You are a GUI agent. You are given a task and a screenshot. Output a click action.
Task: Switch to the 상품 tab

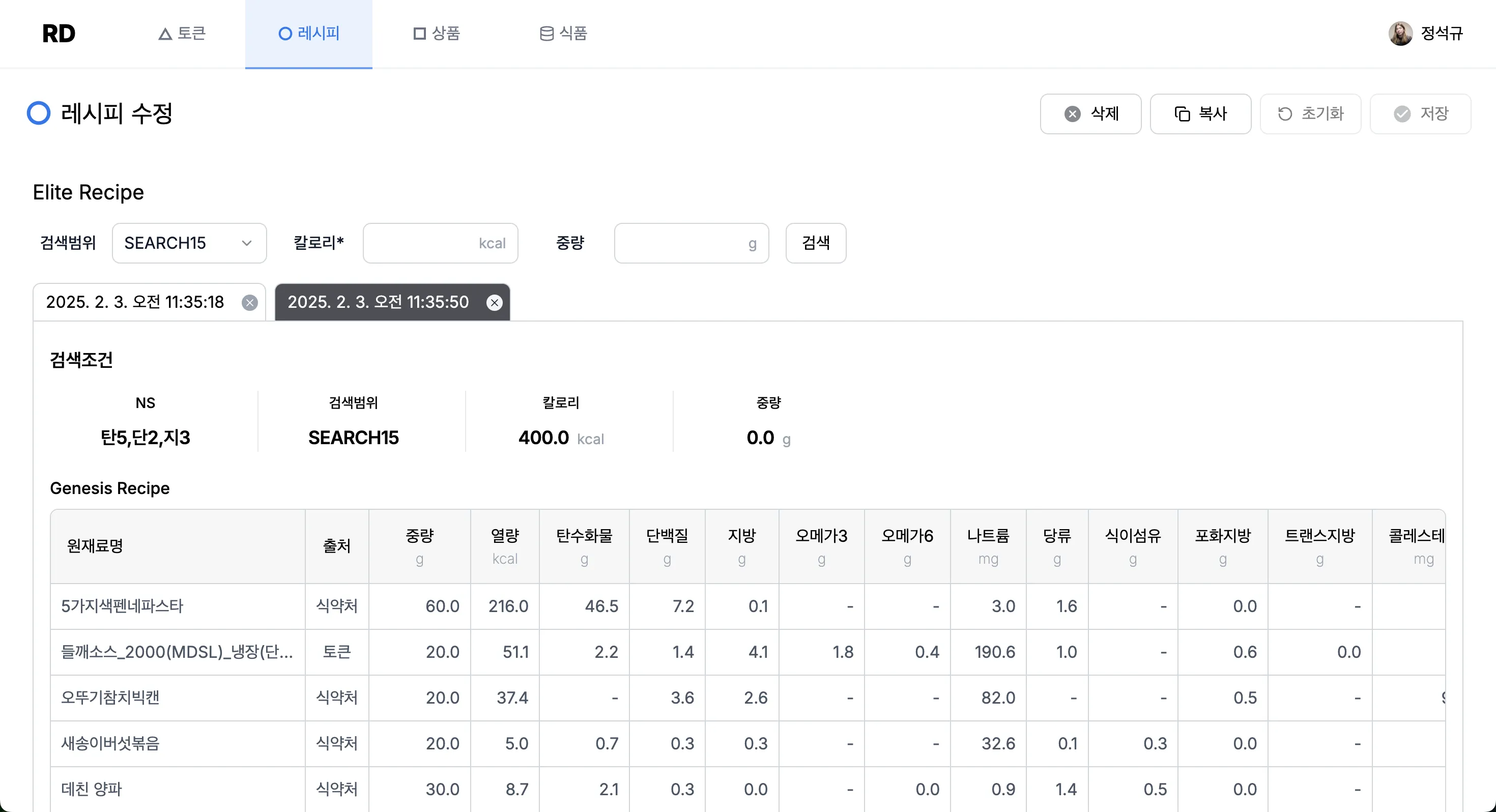[436, 34]
